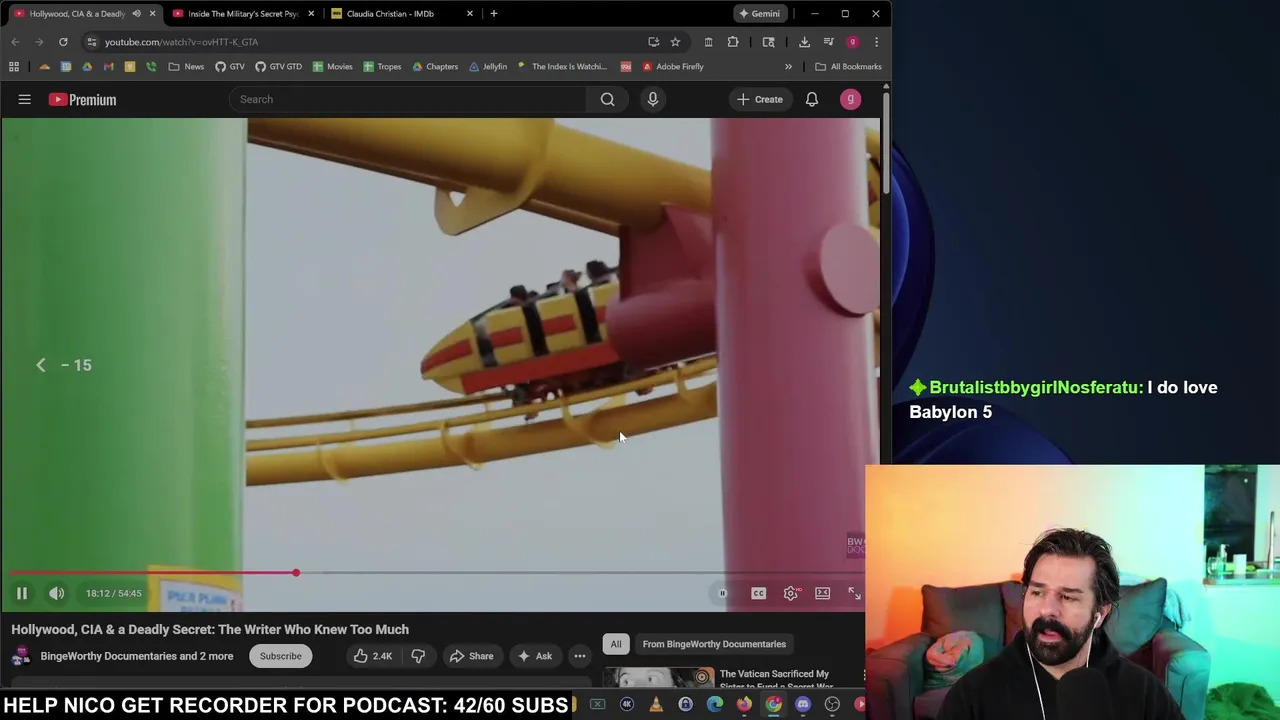Start voice search with the microphone
This screenshot has width=1280, height=720.
coord(653,99)
